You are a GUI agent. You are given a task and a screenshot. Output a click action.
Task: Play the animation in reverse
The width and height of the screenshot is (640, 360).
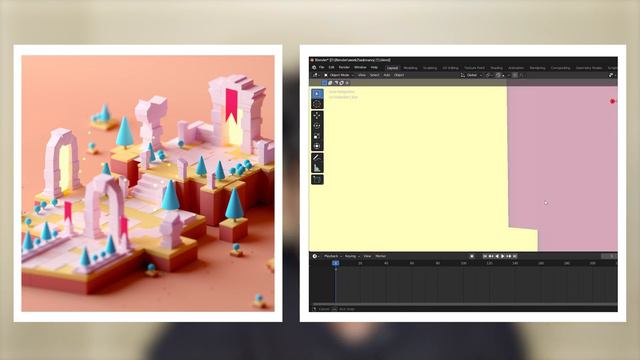(497, 256)
